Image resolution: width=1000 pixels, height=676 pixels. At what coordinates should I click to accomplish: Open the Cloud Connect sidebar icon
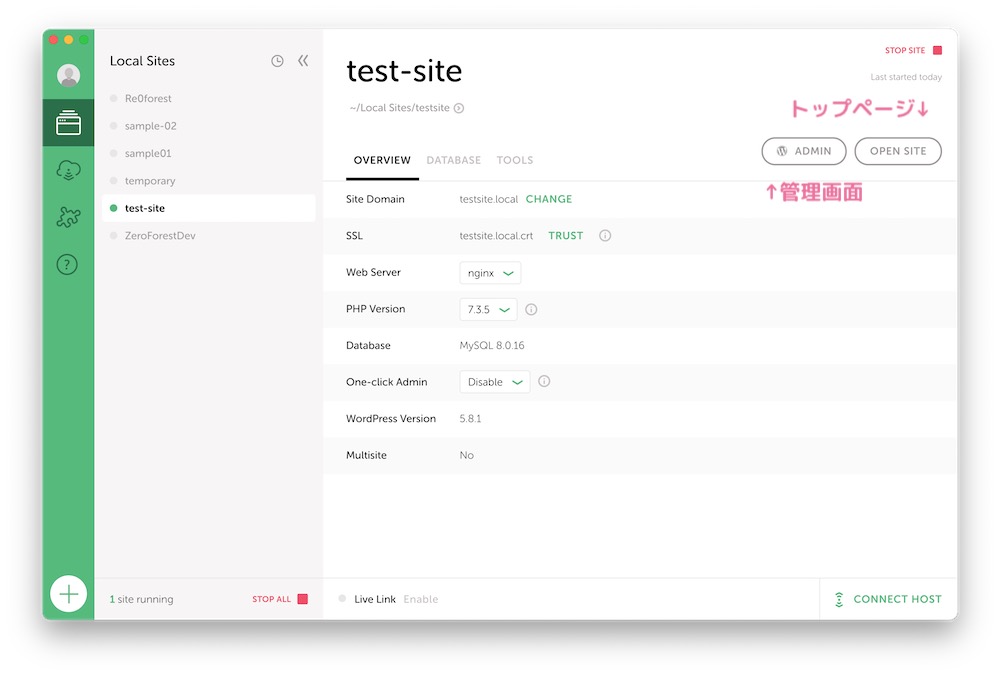68,170
